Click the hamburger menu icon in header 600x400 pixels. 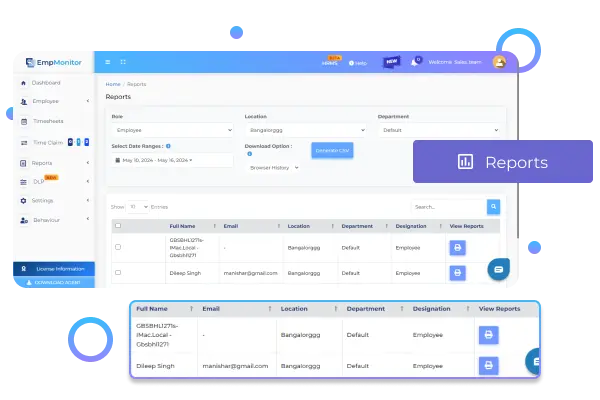coord(108,62)
